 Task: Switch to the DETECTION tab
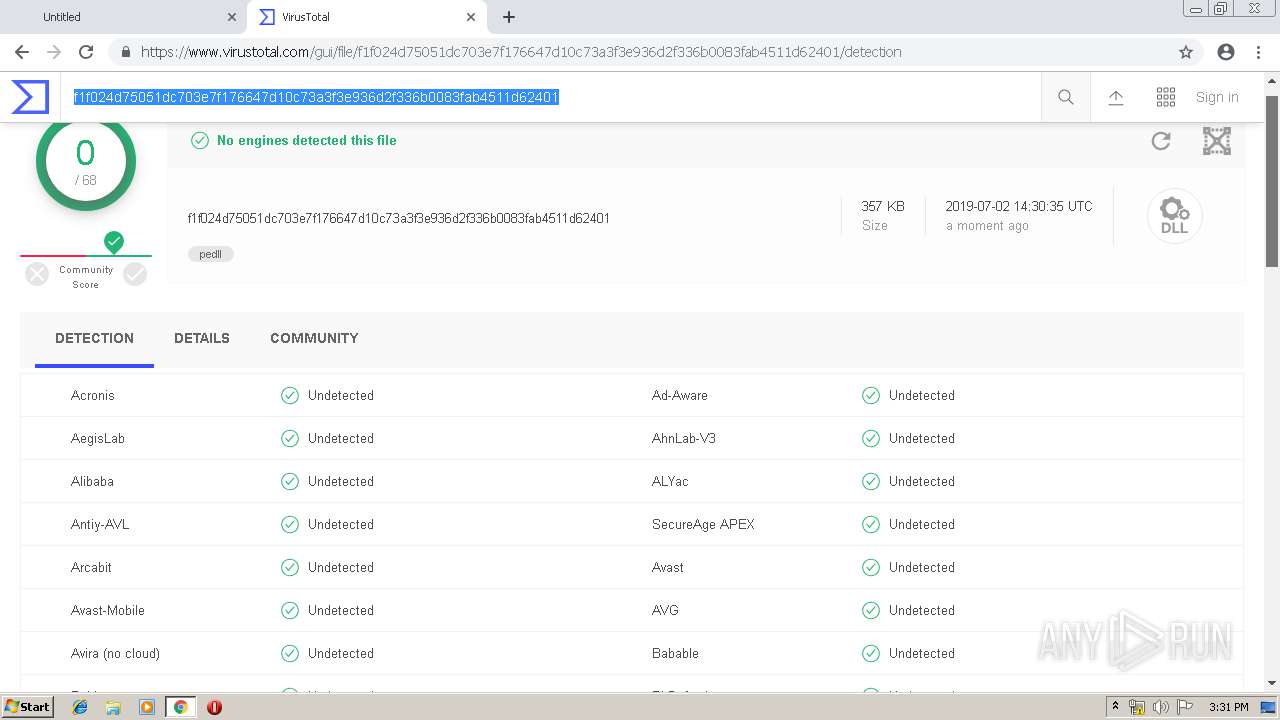[x=94, y=338]
